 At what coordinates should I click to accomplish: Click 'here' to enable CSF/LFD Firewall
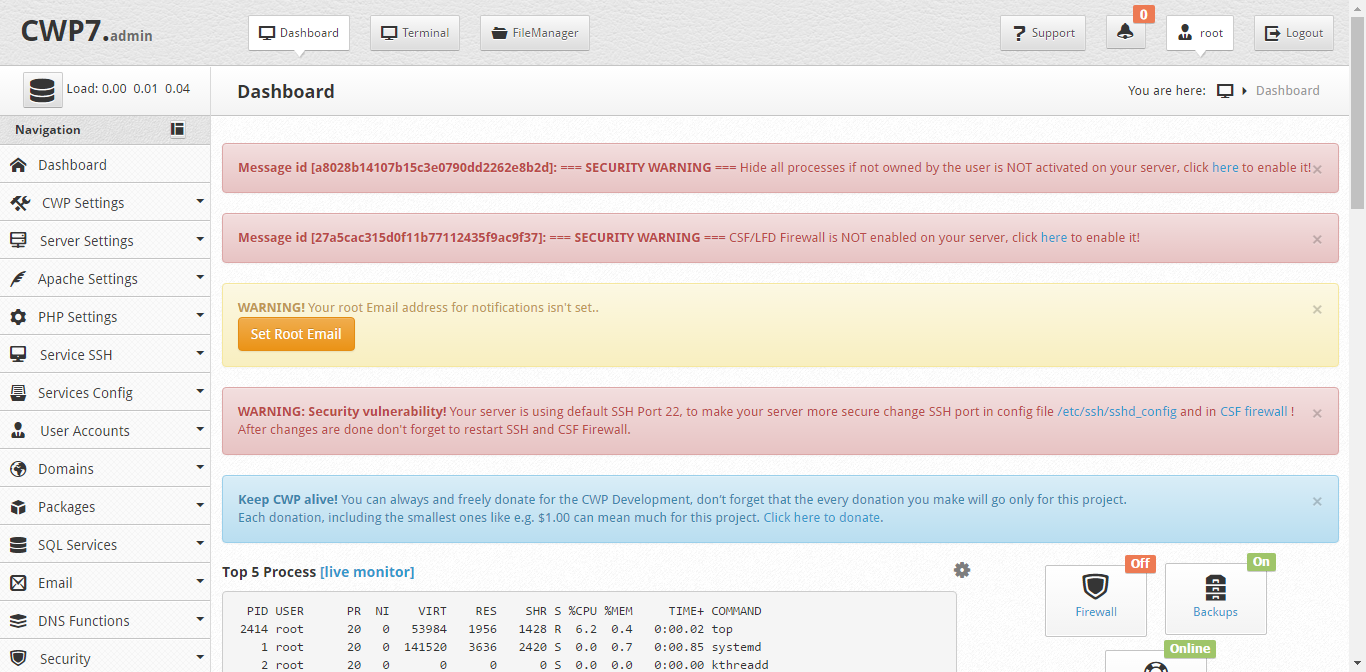[1054, 238]
